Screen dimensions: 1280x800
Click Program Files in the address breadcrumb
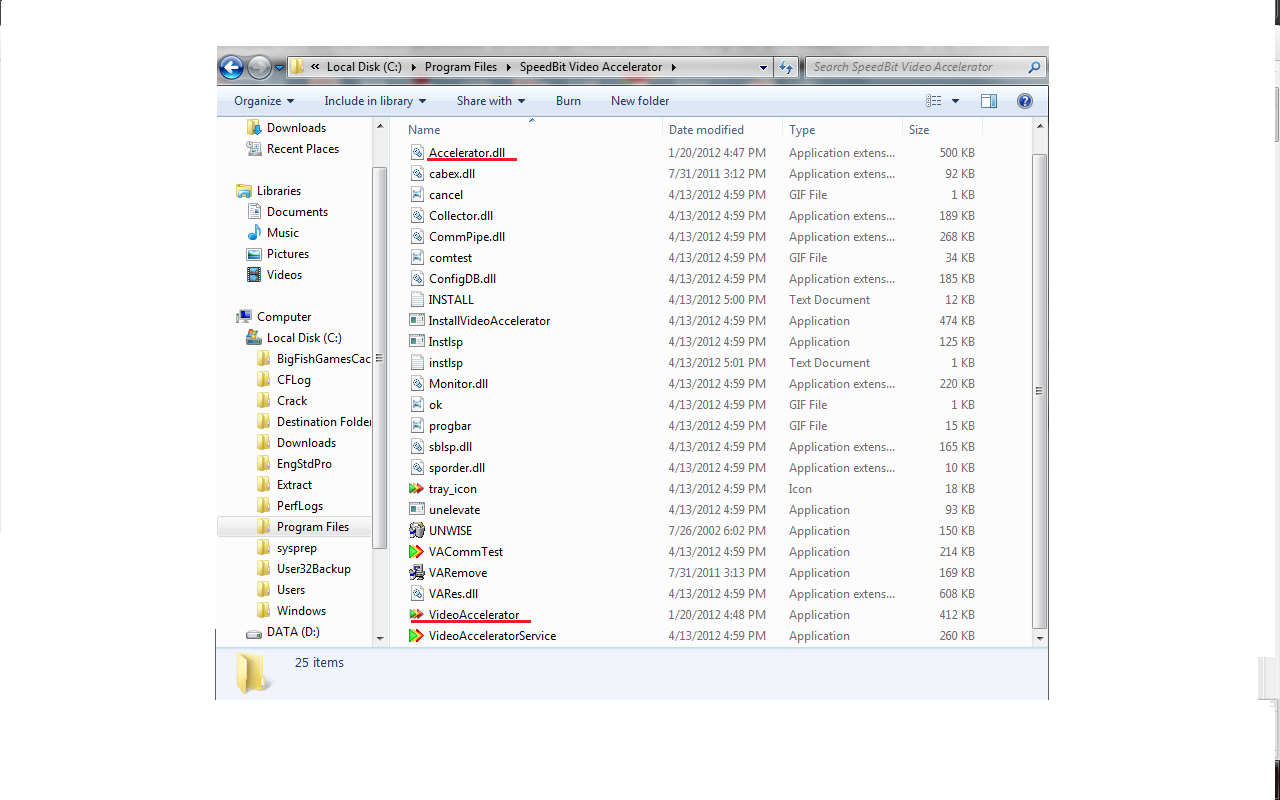[460, 67]
